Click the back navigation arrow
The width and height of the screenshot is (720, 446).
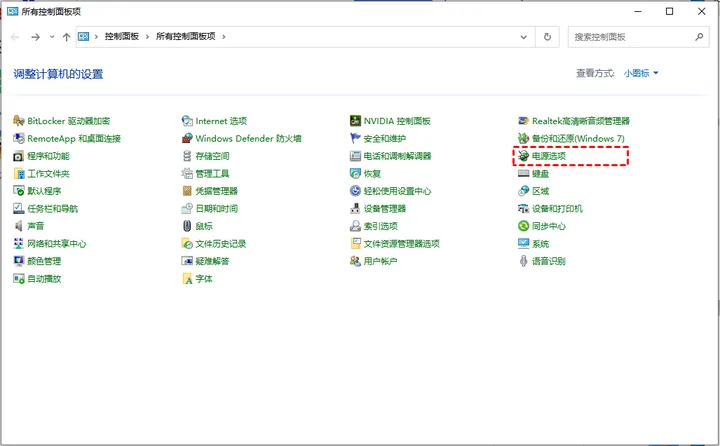15,37
